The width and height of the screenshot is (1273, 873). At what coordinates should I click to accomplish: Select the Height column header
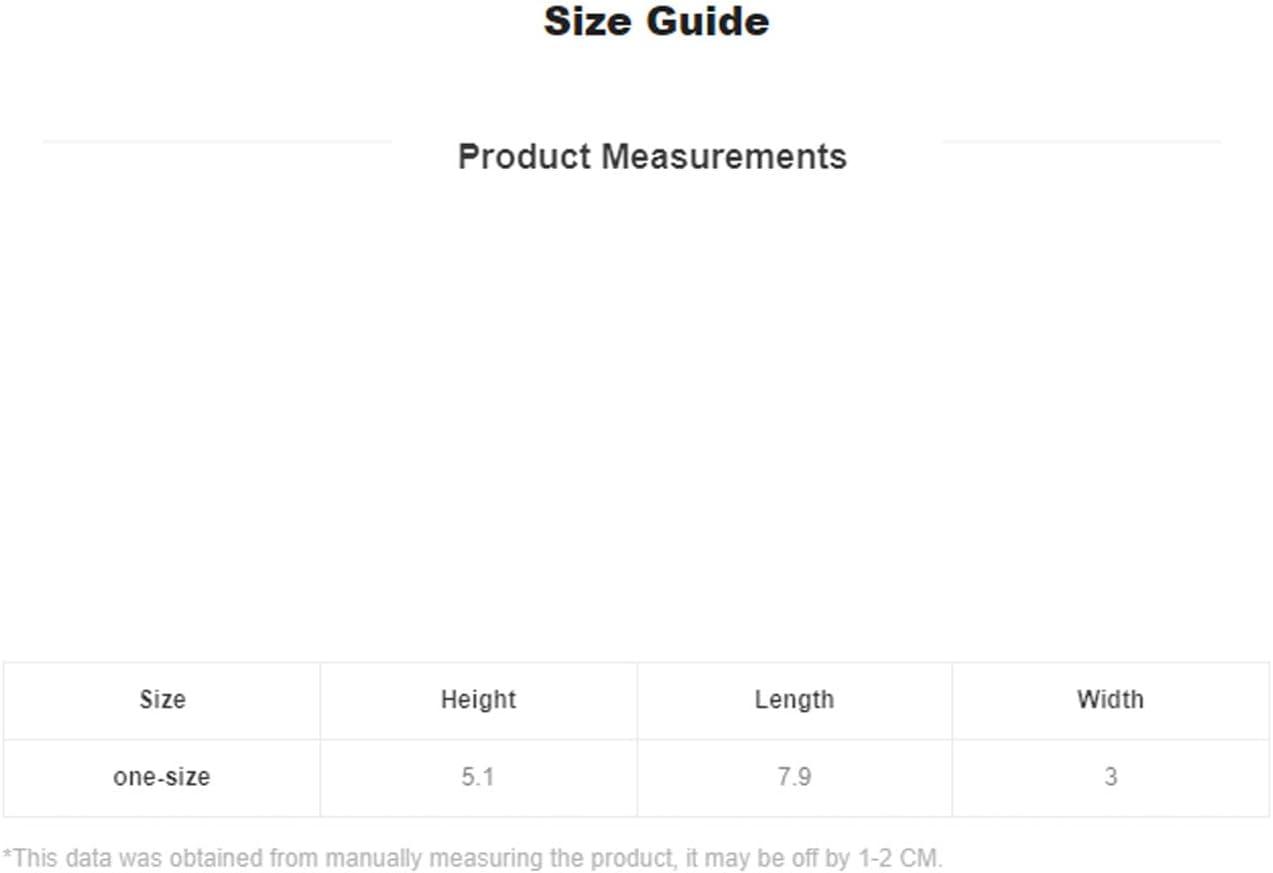point(478,699)
